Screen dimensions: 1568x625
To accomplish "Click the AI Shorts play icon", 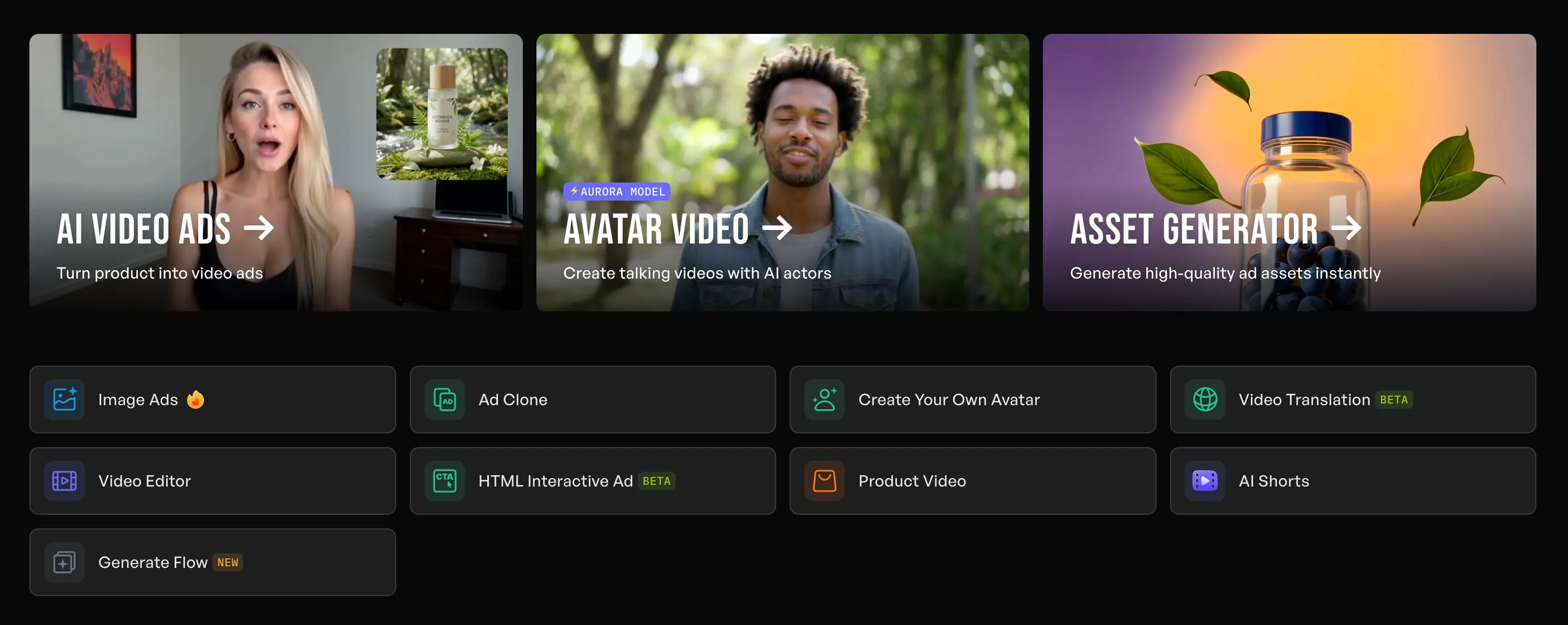I will tap(1205, 481).
